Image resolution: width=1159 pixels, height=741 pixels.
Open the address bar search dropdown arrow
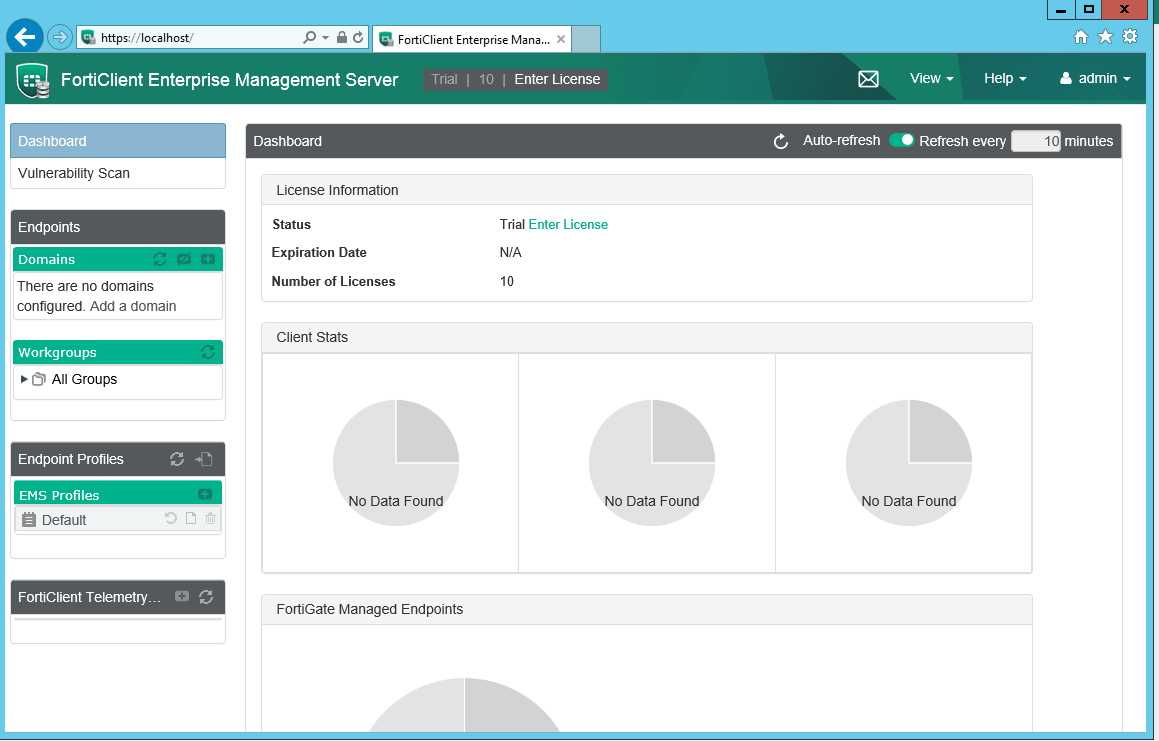[x=325, y=37]
